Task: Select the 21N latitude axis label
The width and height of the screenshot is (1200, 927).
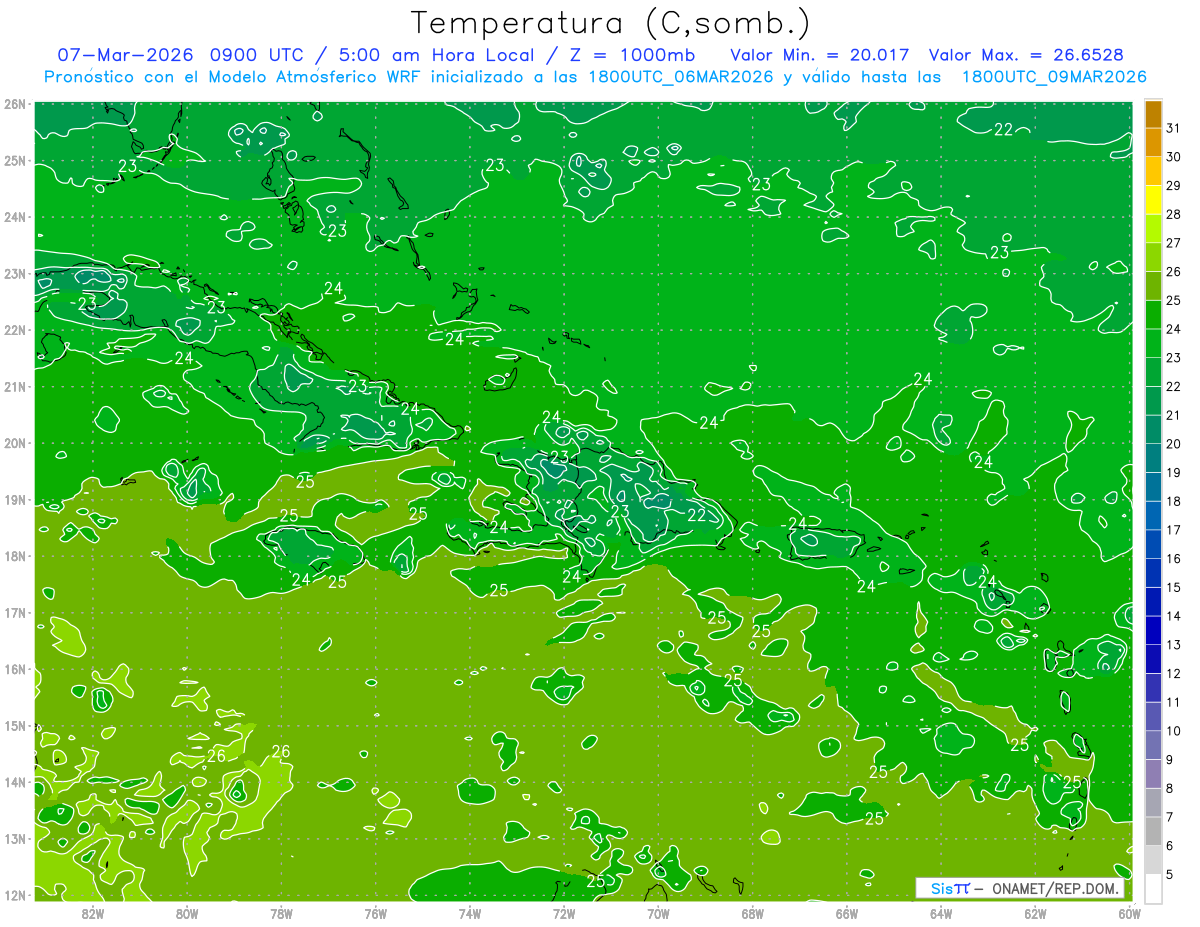Action: (x=14, y=387)
